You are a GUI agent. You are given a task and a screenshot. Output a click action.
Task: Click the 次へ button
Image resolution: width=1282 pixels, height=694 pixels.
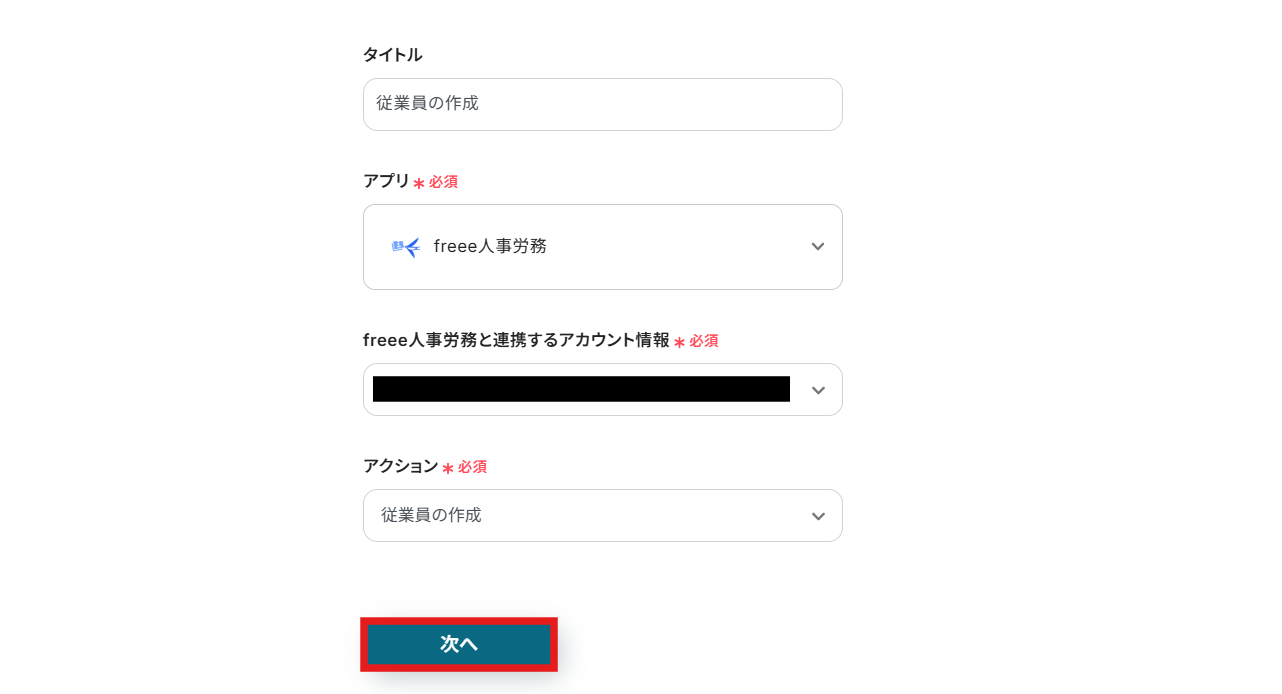click(x=459, y=645)
